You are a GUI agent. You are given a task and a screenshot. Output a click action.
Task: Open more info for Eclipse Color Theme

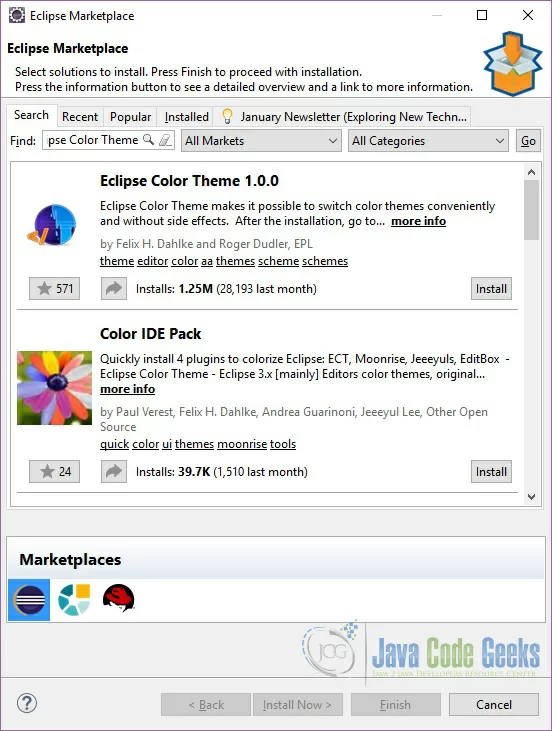(x=419, y=221)
